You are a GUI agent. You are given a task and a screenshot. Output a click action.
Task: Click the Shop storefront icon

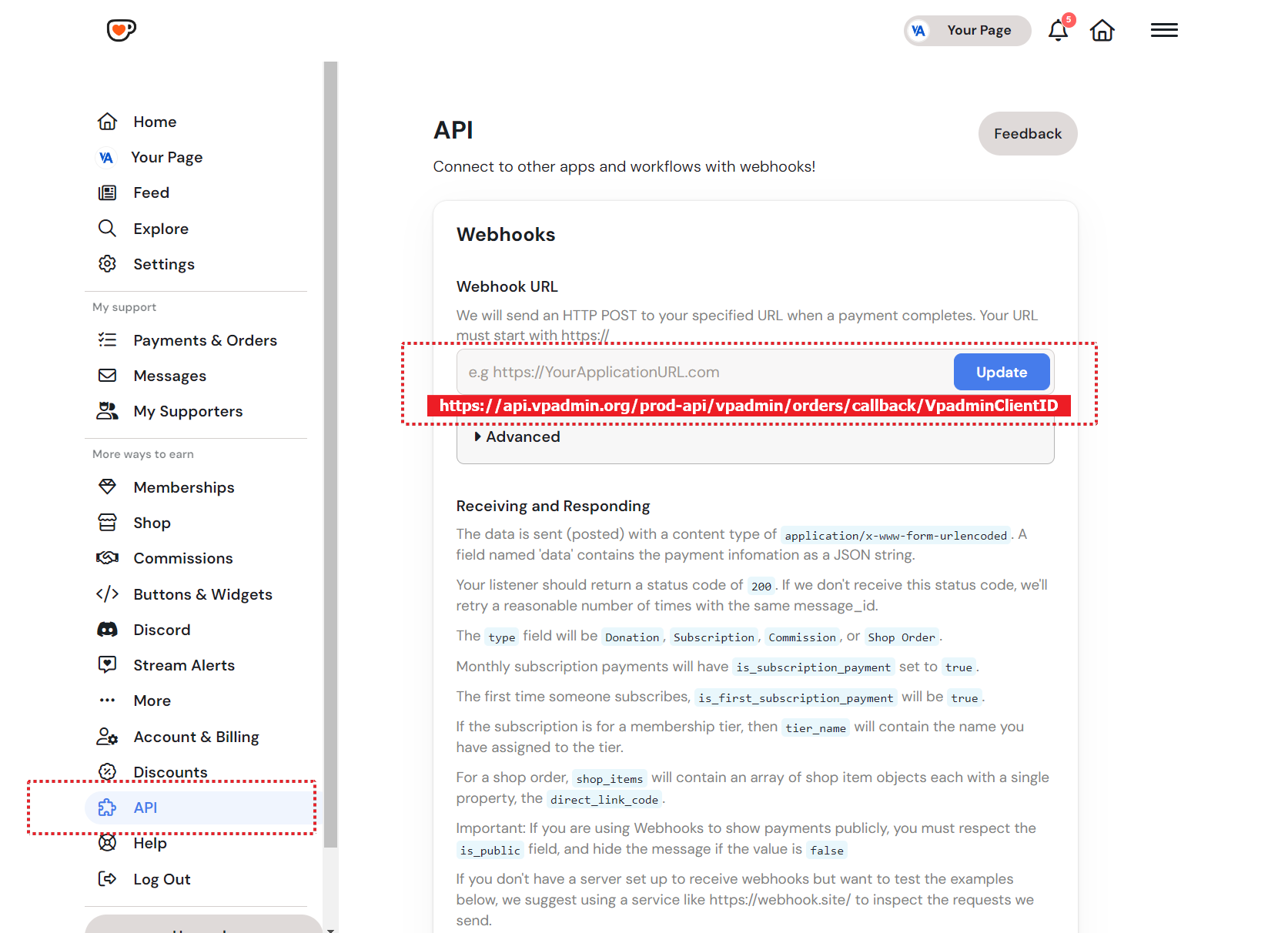pyautogui.click(x=107, y=523)
